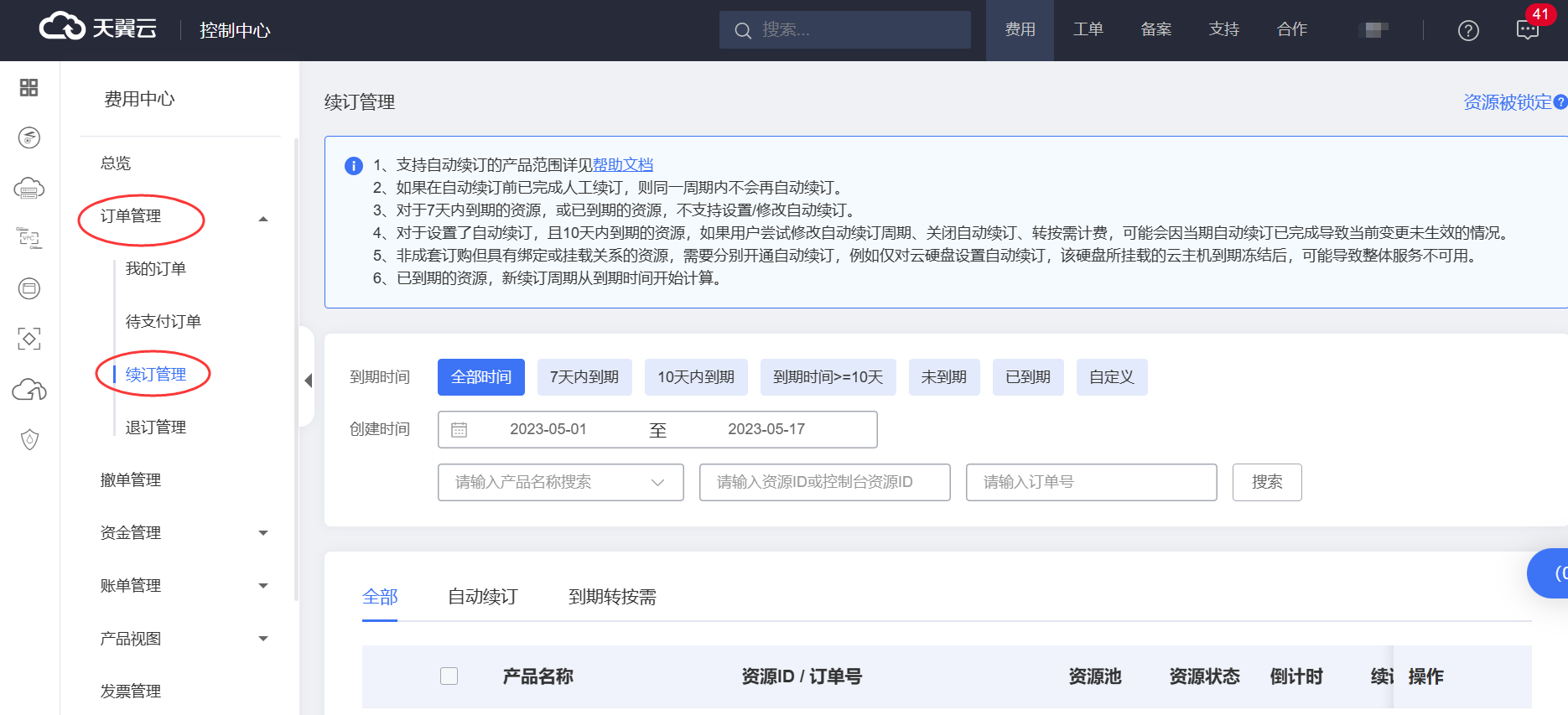
Task: Collapse the 订单管理 menu section
Action: 263,219
